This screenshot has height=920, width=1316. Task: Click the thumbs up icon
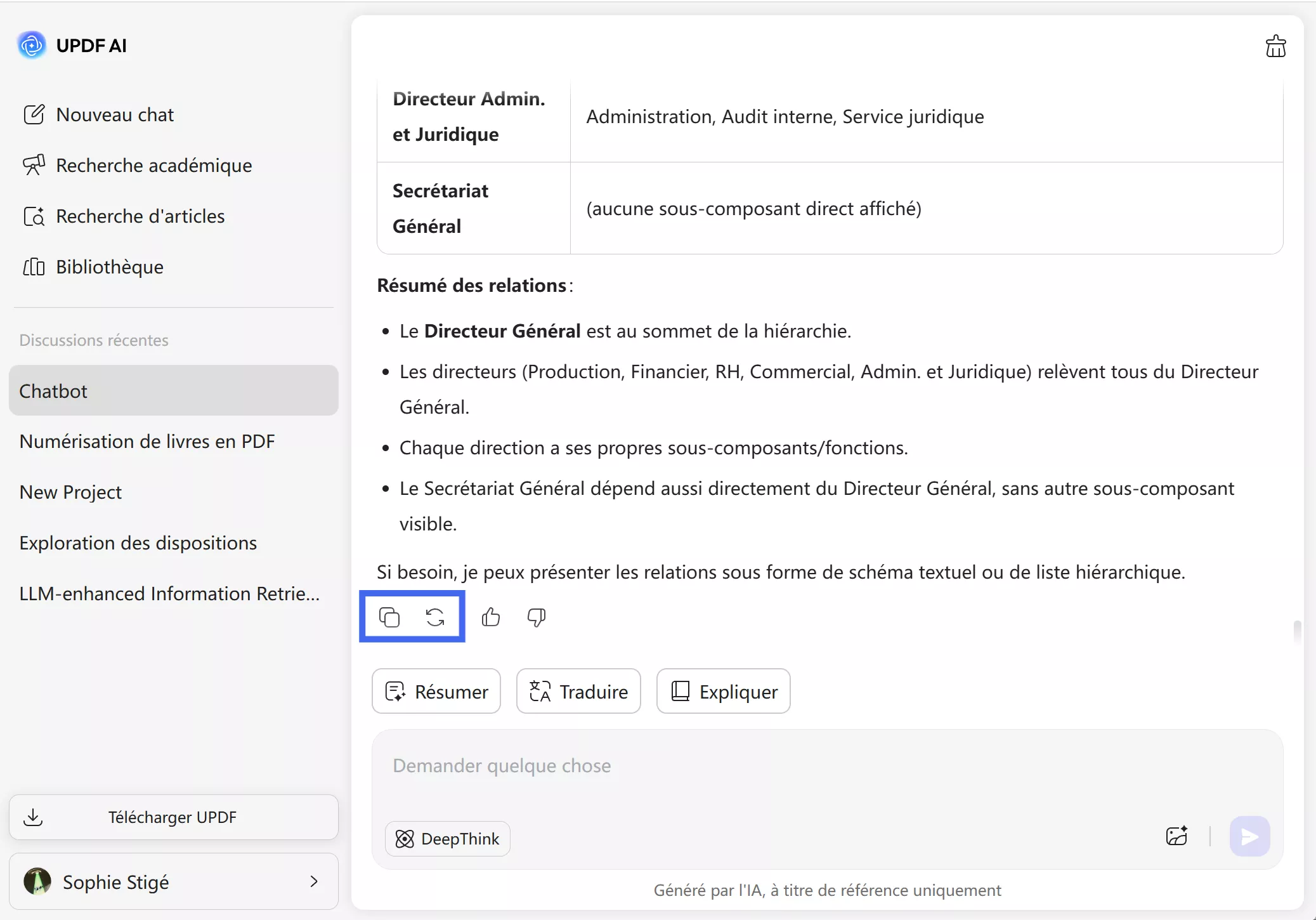(491, 617)
